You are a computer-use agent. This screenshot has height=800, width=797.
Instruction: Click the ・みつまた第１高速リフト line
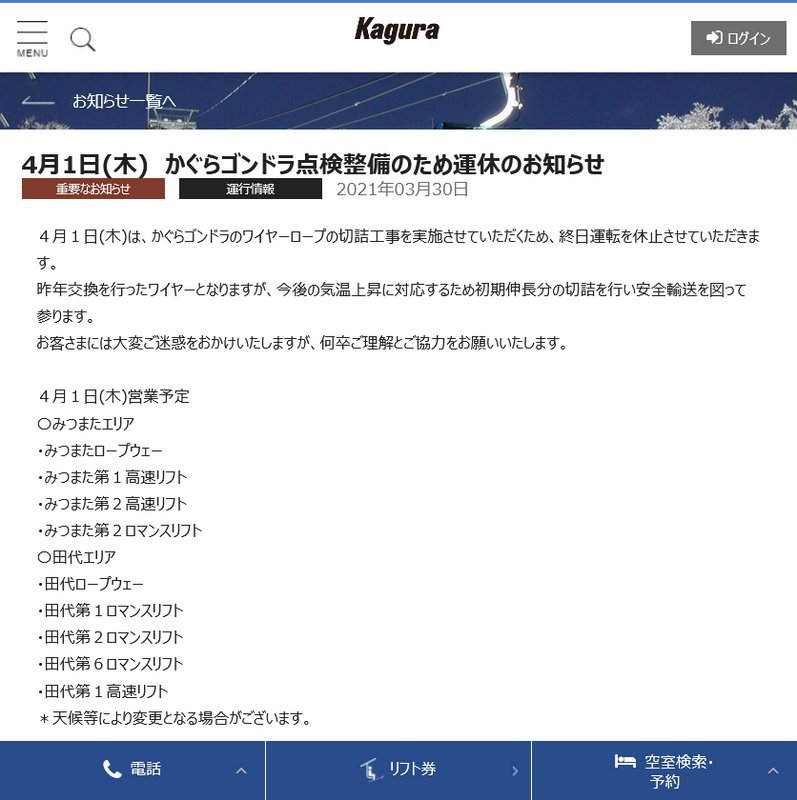pos(112,477)
